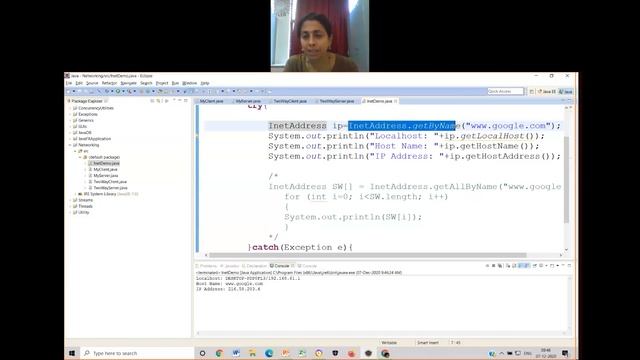Click Writable in the status bar
The width and height of the screenshot is (640, 360).
(x=389, y=343)
